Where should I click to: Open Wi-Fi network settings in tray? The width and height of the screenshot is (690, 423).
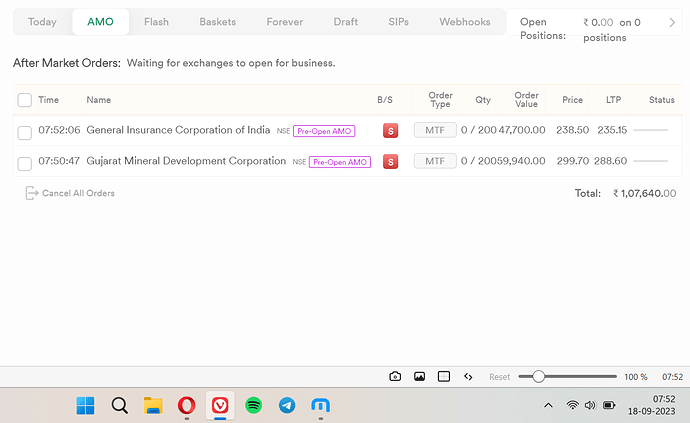pos(572,405)
